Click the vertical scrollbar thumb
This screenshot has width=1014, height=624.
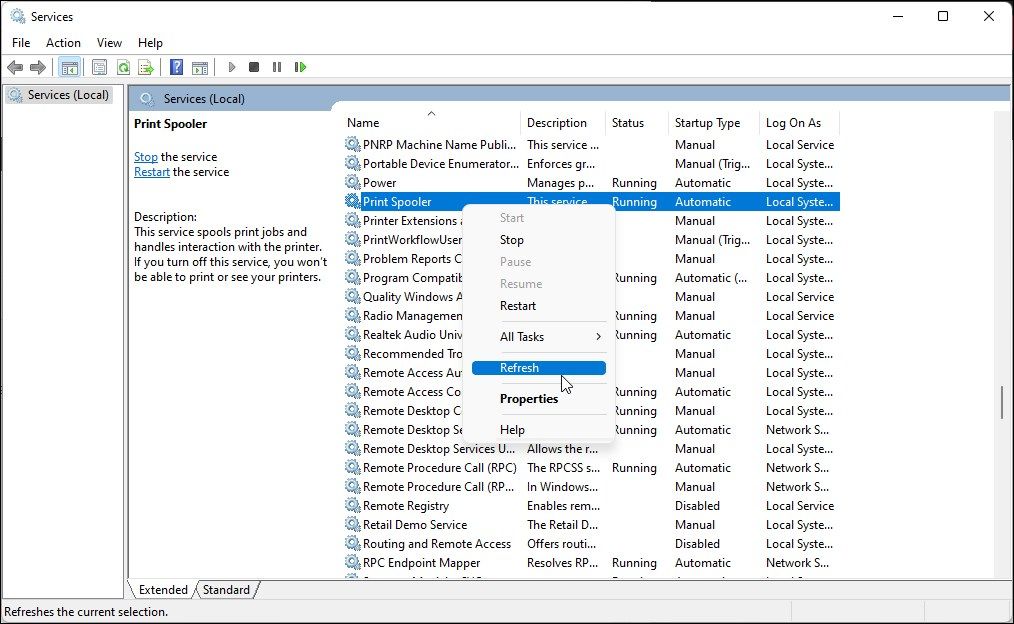tap(1001, 402)
